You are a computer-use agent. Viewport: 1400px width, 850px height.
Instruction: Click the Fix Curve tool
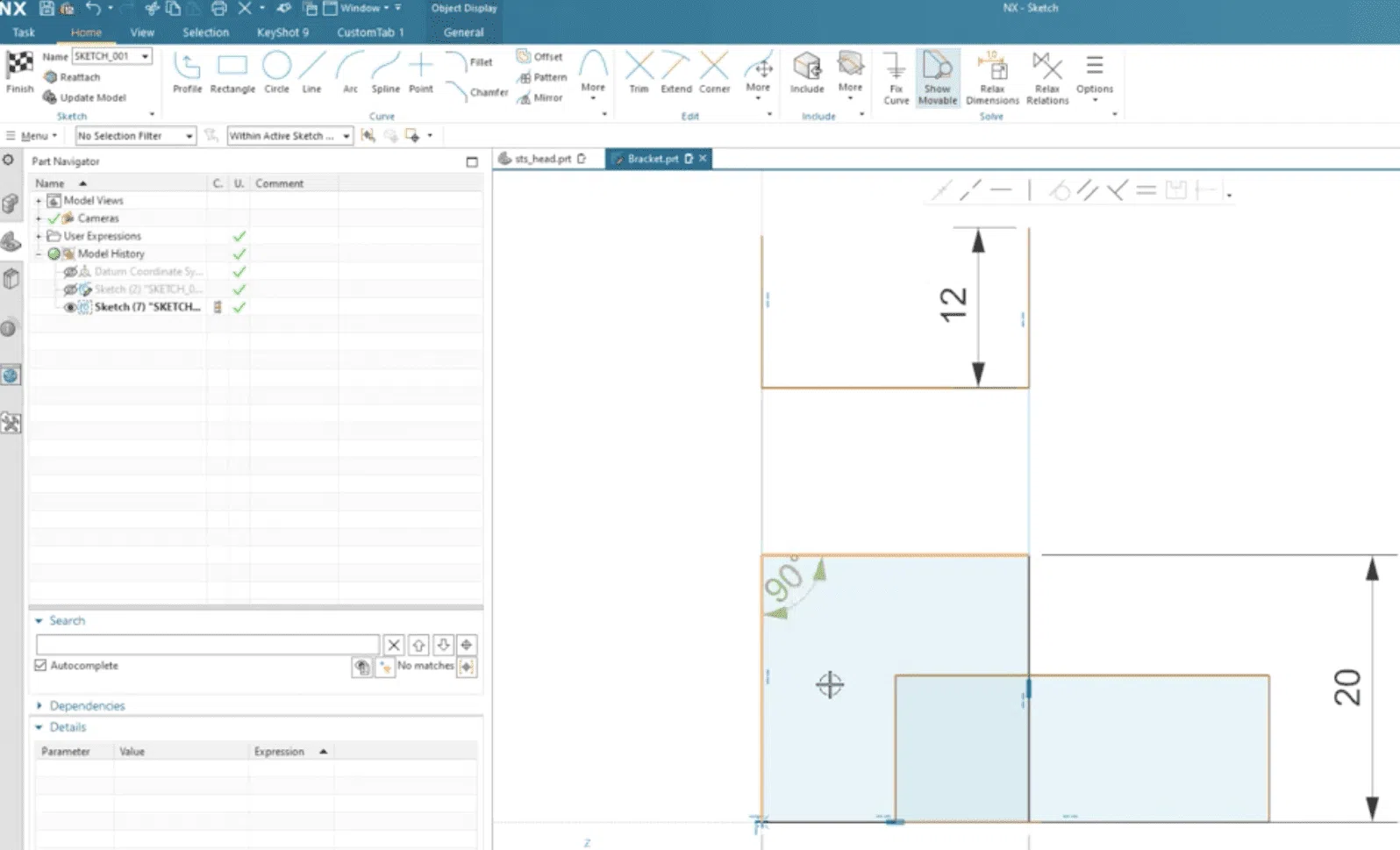coord(896,78)
